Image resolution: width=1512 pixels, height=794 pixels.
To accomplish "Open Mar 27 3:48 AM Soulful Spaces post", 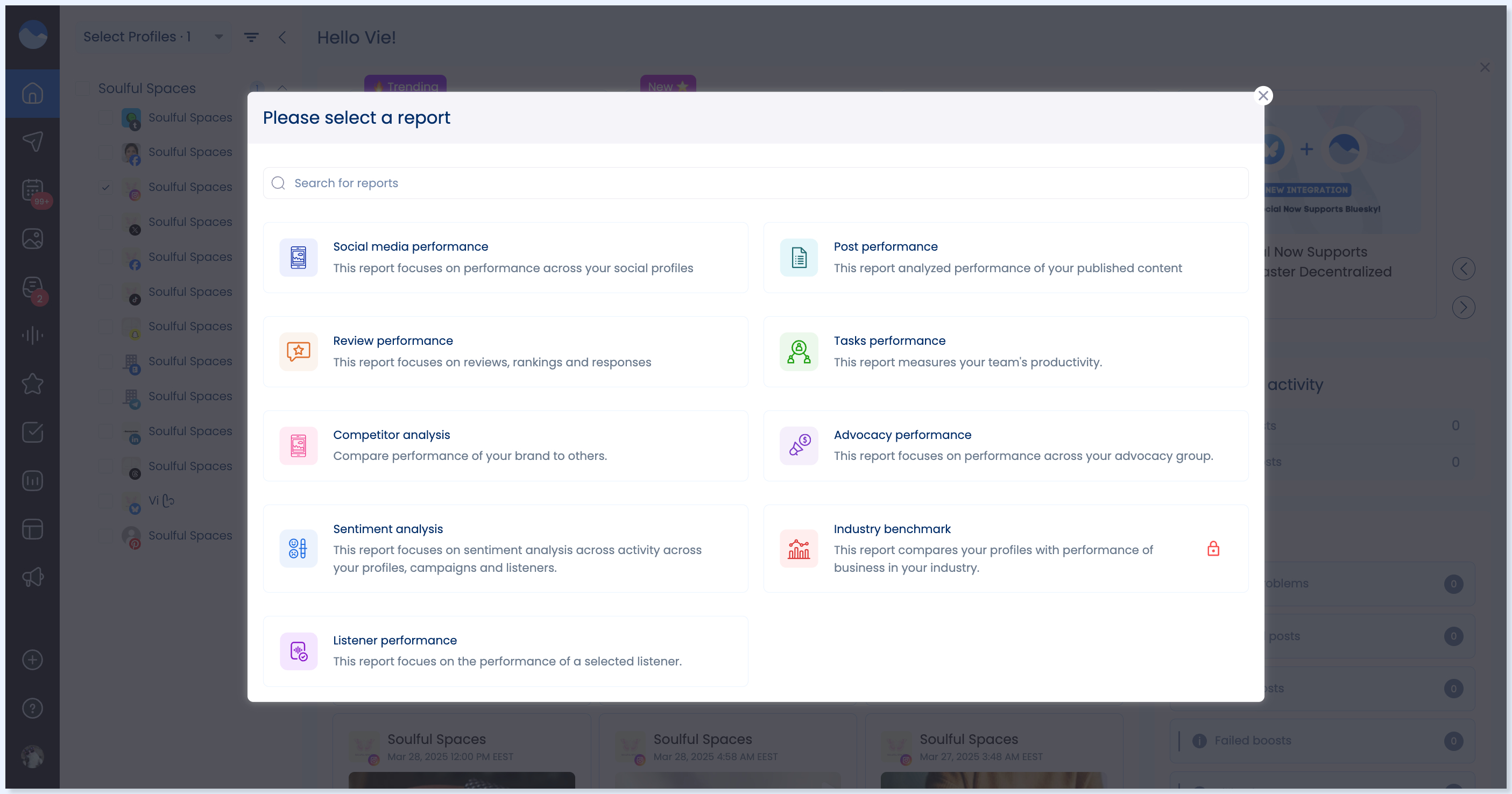I will [x=994, y=750].
